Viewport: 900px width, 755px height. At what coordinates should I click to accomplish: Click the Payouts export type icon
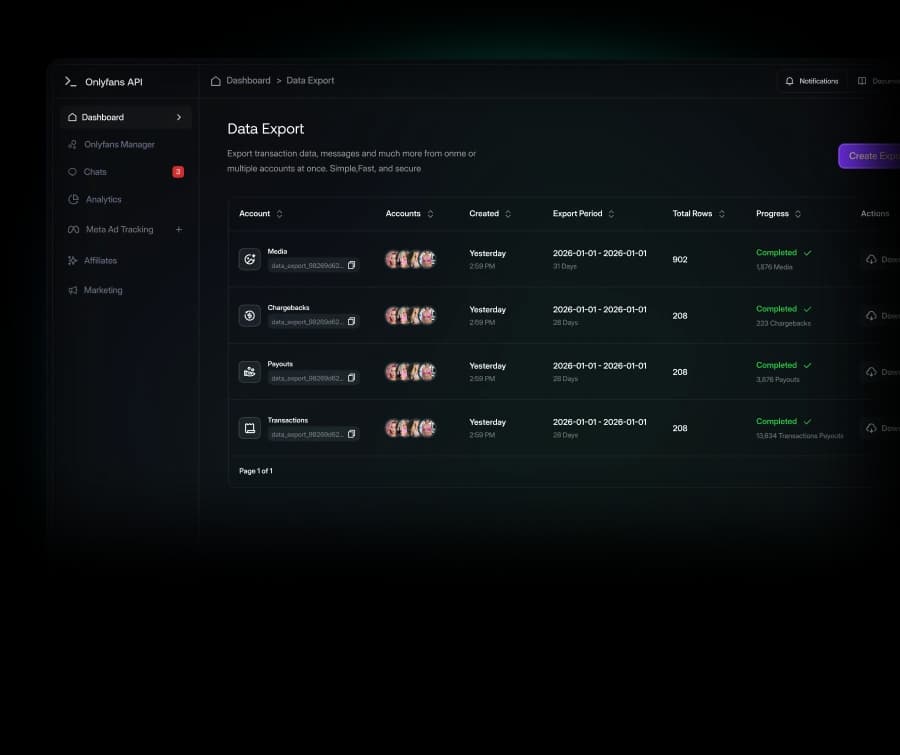click(250, 372)
